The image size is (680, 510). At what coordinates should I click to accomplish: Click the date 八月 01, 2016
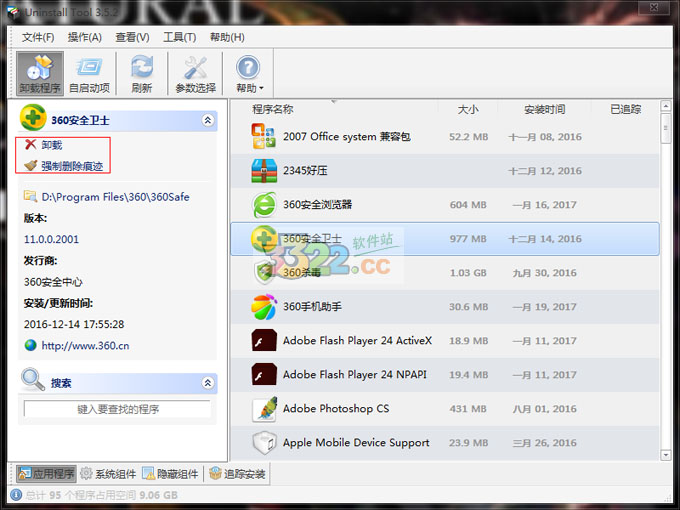545,409
